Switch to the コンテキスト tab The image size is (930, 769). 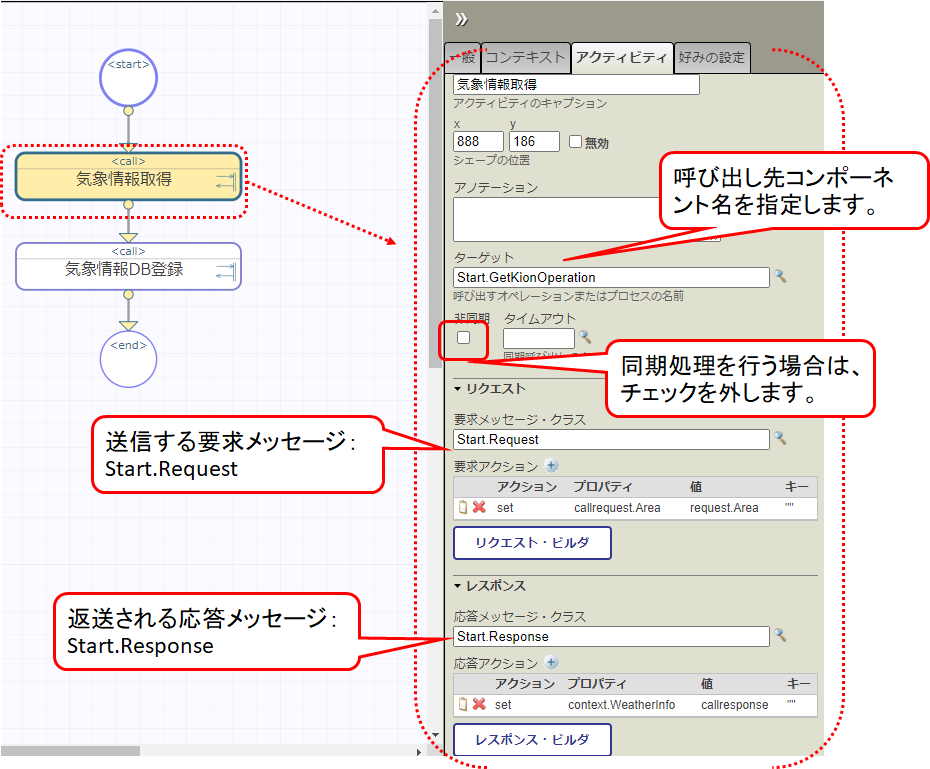(x=525, y=58)
